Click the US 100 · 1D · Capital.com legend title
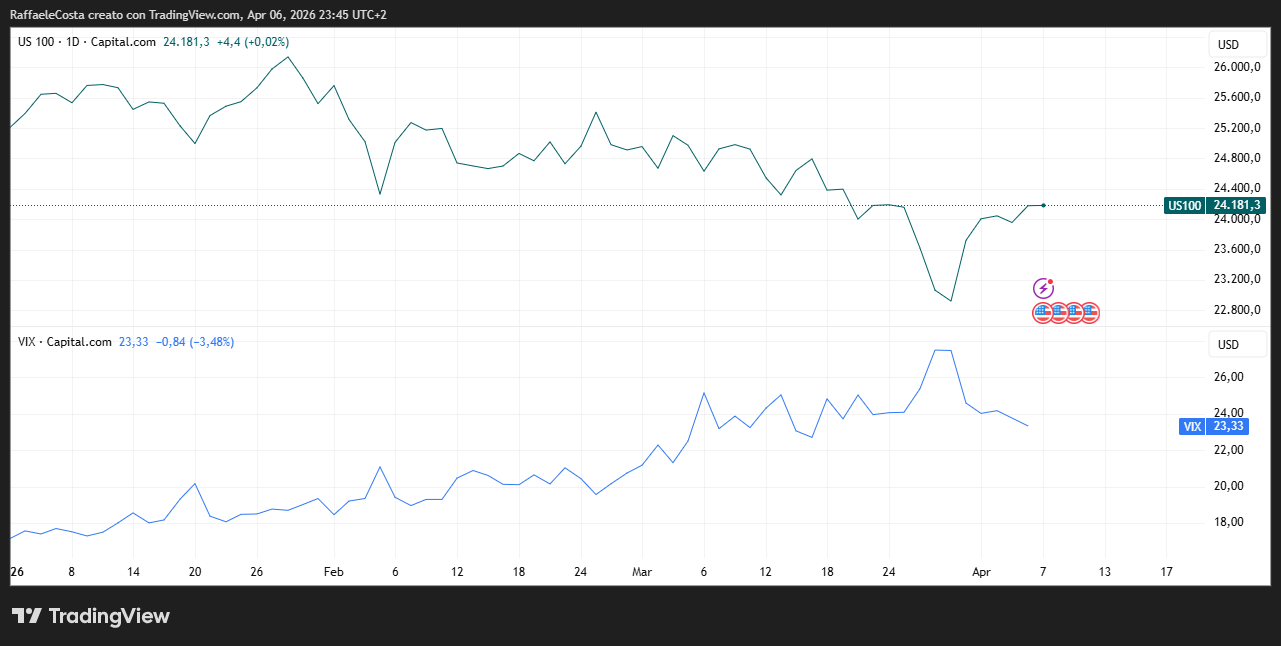 coord(88,42)
